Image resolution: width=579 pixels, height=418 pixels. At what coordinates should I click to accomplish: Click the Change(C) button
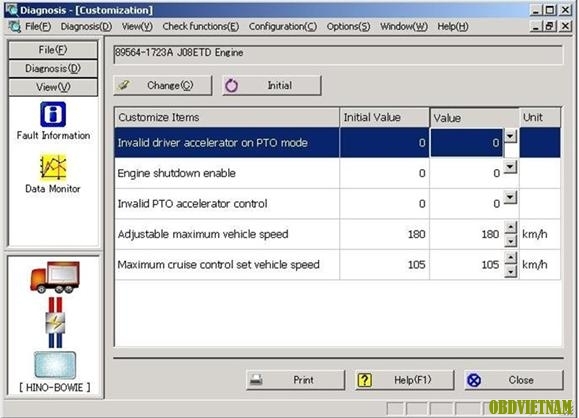(x=163, y=86)
